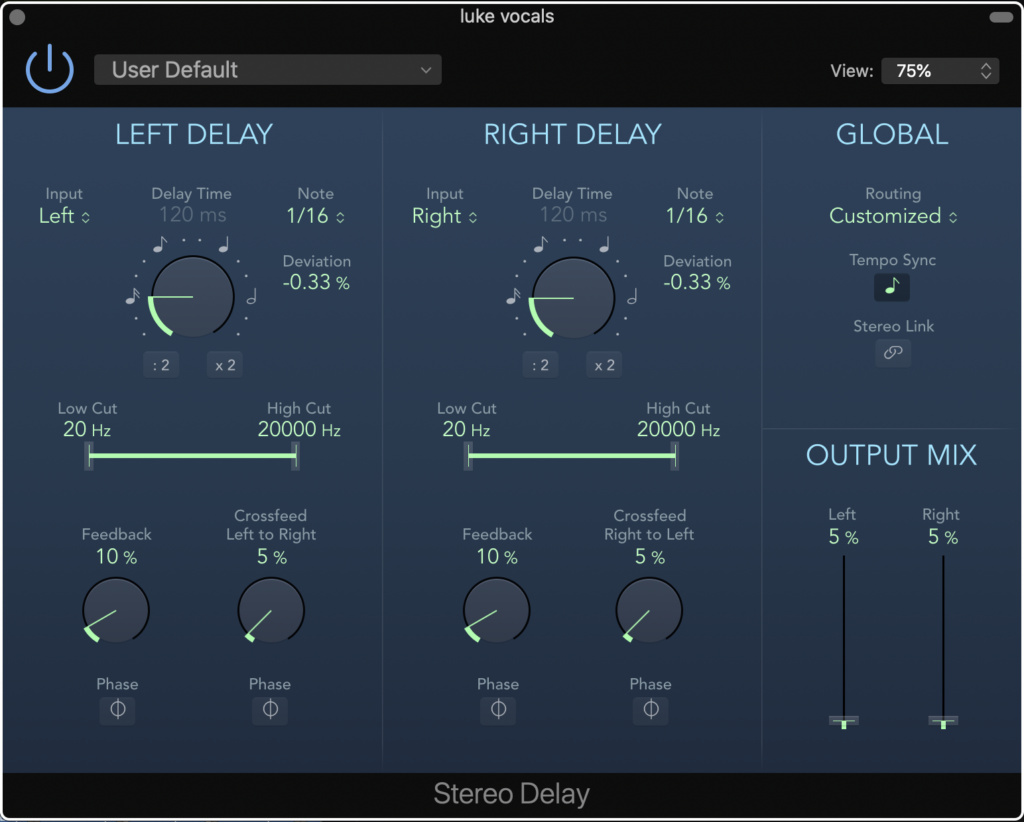Click Crossfeed Right to Left 5 % value

pos(650,557)
